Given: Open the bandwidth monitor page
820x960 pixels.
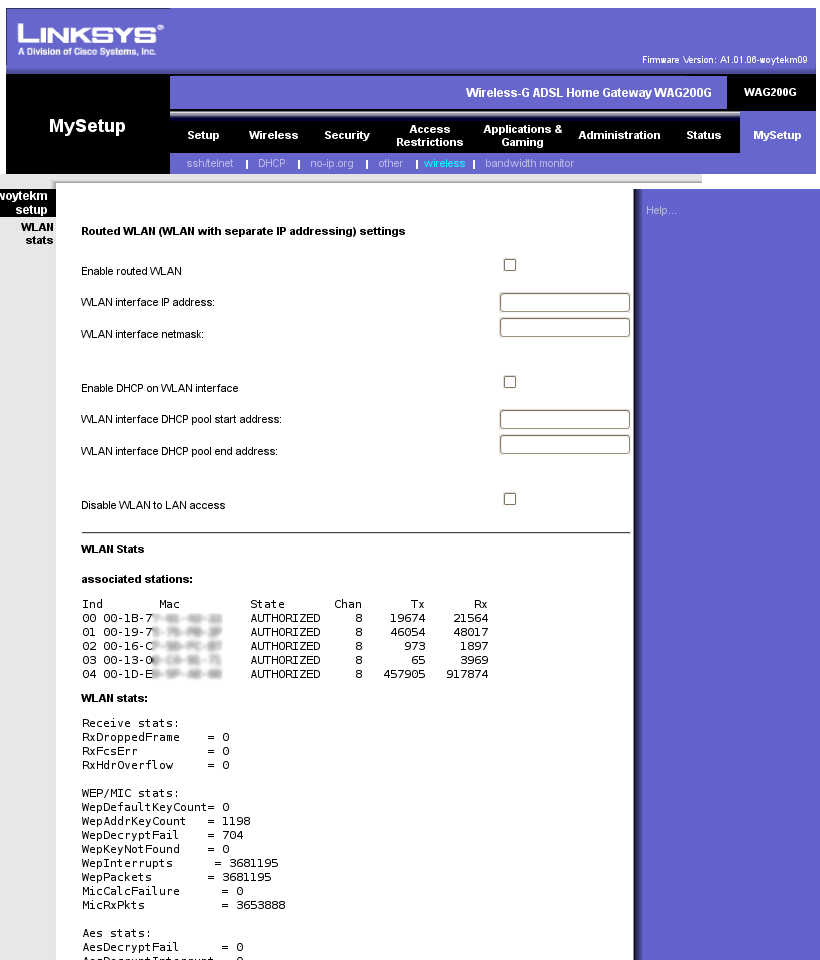Looking at the screenshot, I should point(529,163).
